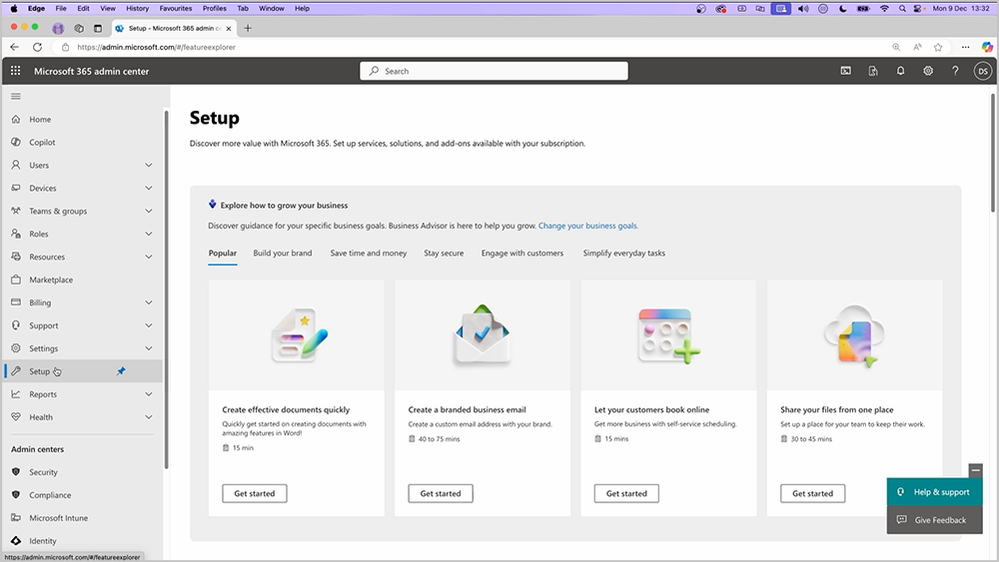Open macOS Wi-Fi status icon
The width and height of the screenshot is (999, 562).
884,9
